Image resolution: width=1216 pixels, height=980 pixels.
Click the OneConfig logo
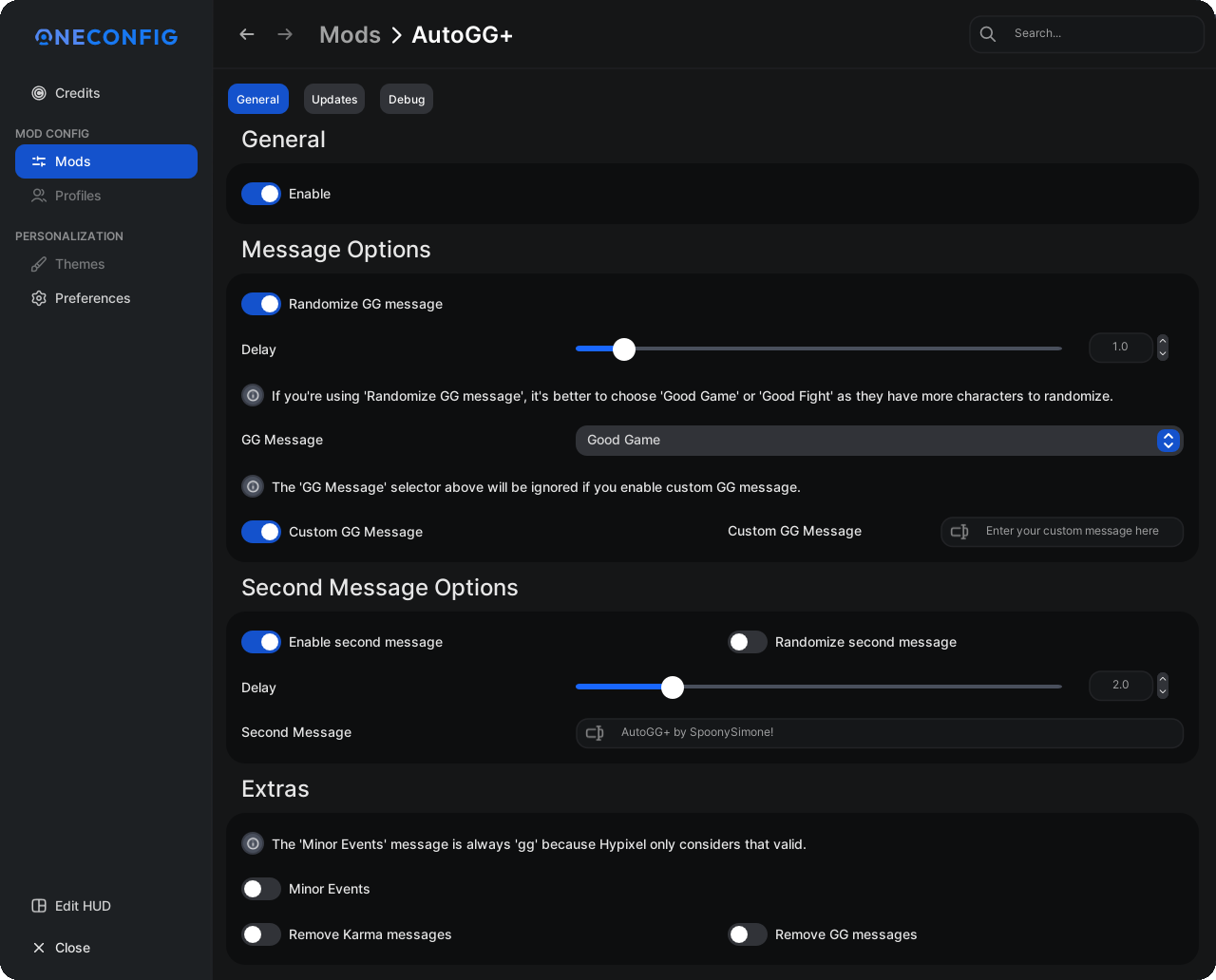[106, 37]
